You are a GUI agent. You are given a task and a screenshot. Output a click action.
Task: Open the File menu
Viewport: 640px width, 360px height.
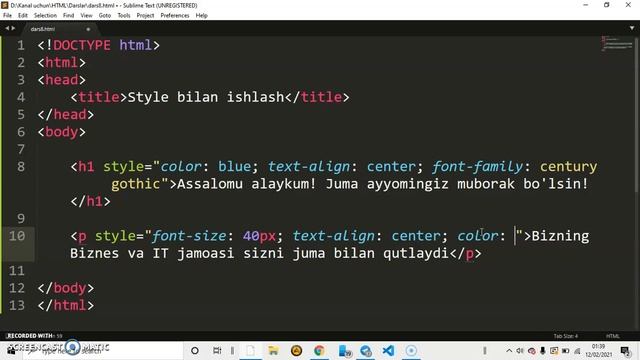pos(7,16)
